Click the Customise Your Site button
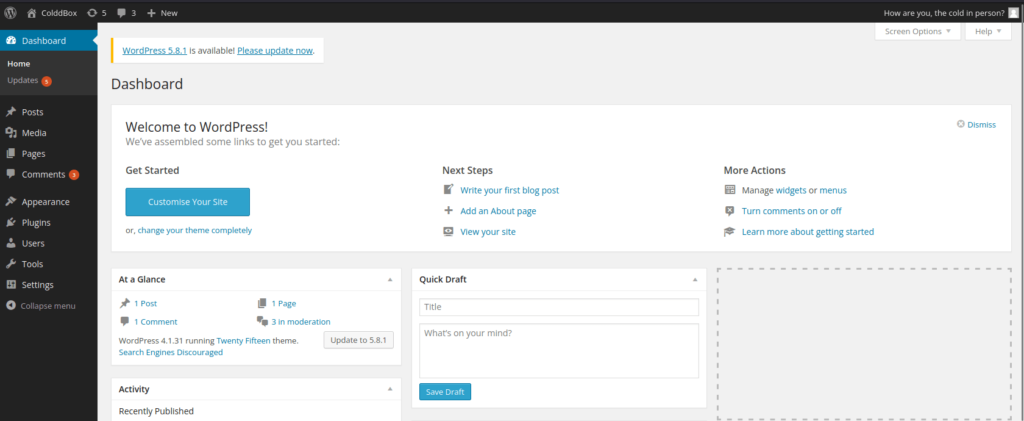 pyautogui.click(x=187, y=202)
